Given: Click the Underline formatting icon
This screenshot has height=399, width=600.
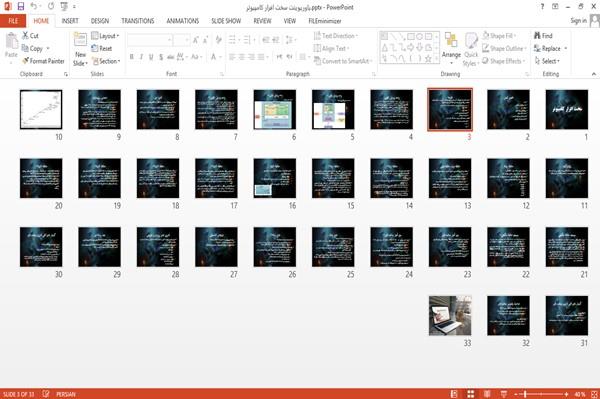Looking at the screenshot, I should 151,57.
